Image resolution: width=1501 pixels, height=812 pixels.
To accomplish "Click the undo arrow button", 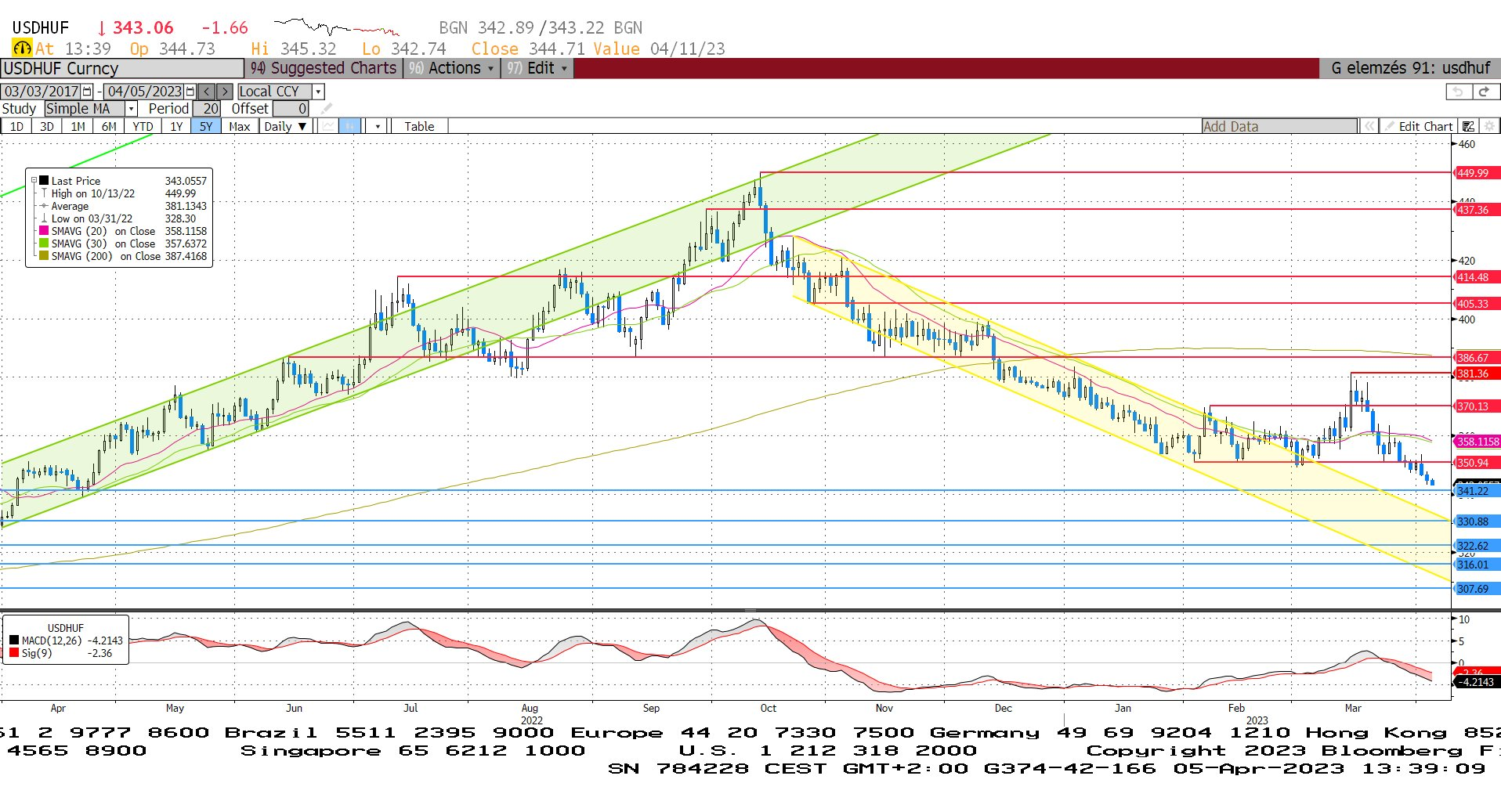I will 1458,92.
